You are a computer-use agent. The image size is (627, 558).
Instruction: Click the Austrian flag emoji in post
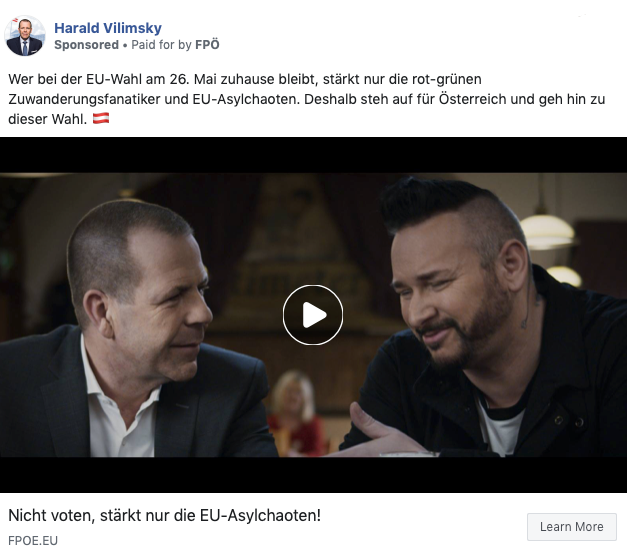pos(101,118)
